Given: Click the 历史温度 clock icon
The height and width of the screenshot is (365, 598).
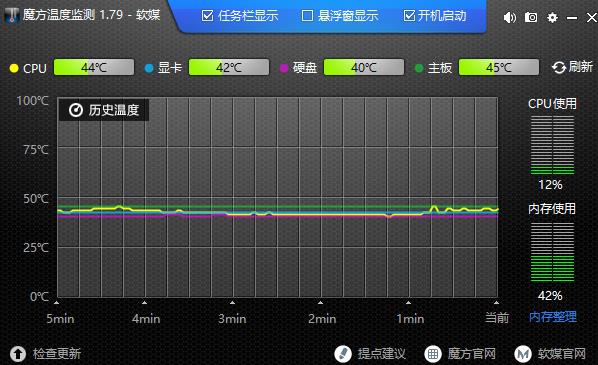Looking at the screenshot, I should click(76, 110).
